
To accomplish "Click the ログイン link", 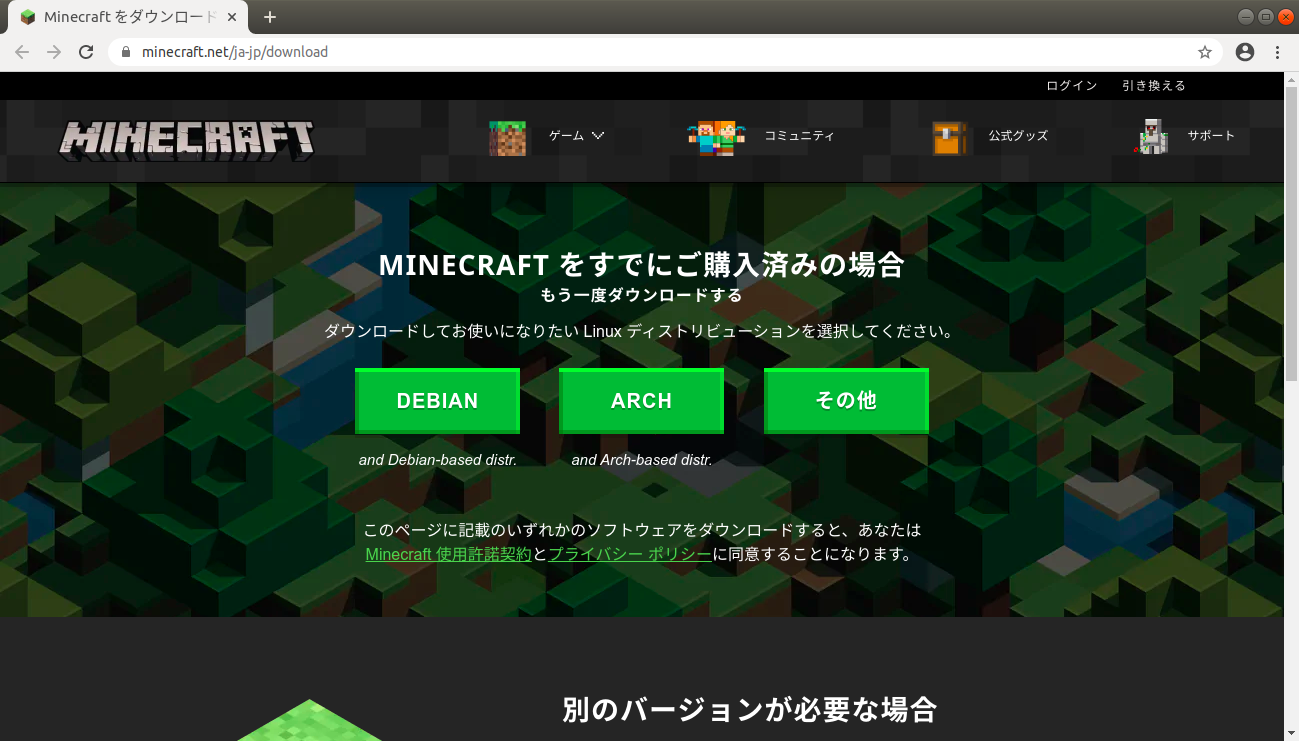I will pos(1072,86).
